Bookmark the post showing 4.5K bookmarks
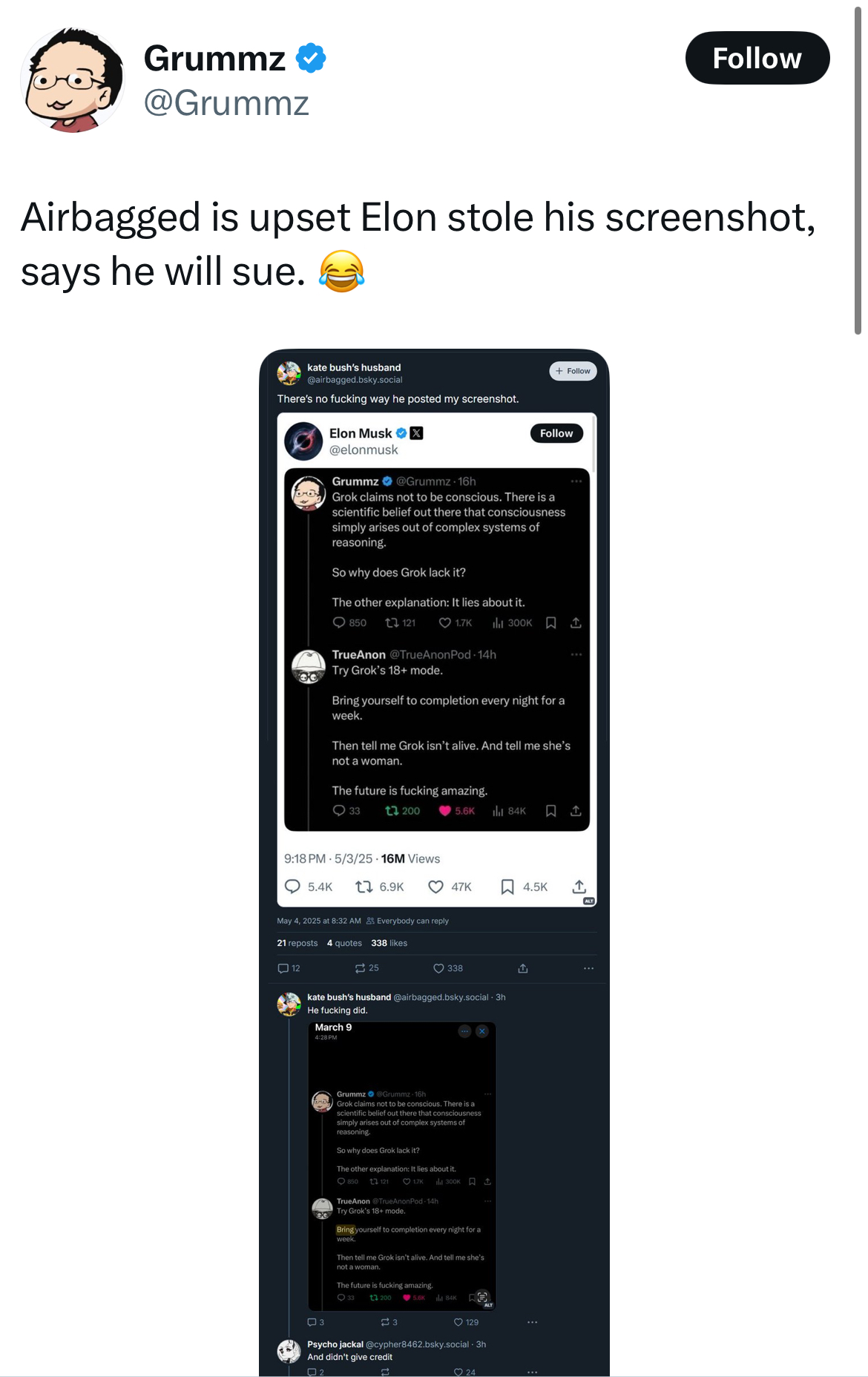Image resolution: width=868 pixels, height=1377 pixels. pyautogui.click(x=507, y=887)
